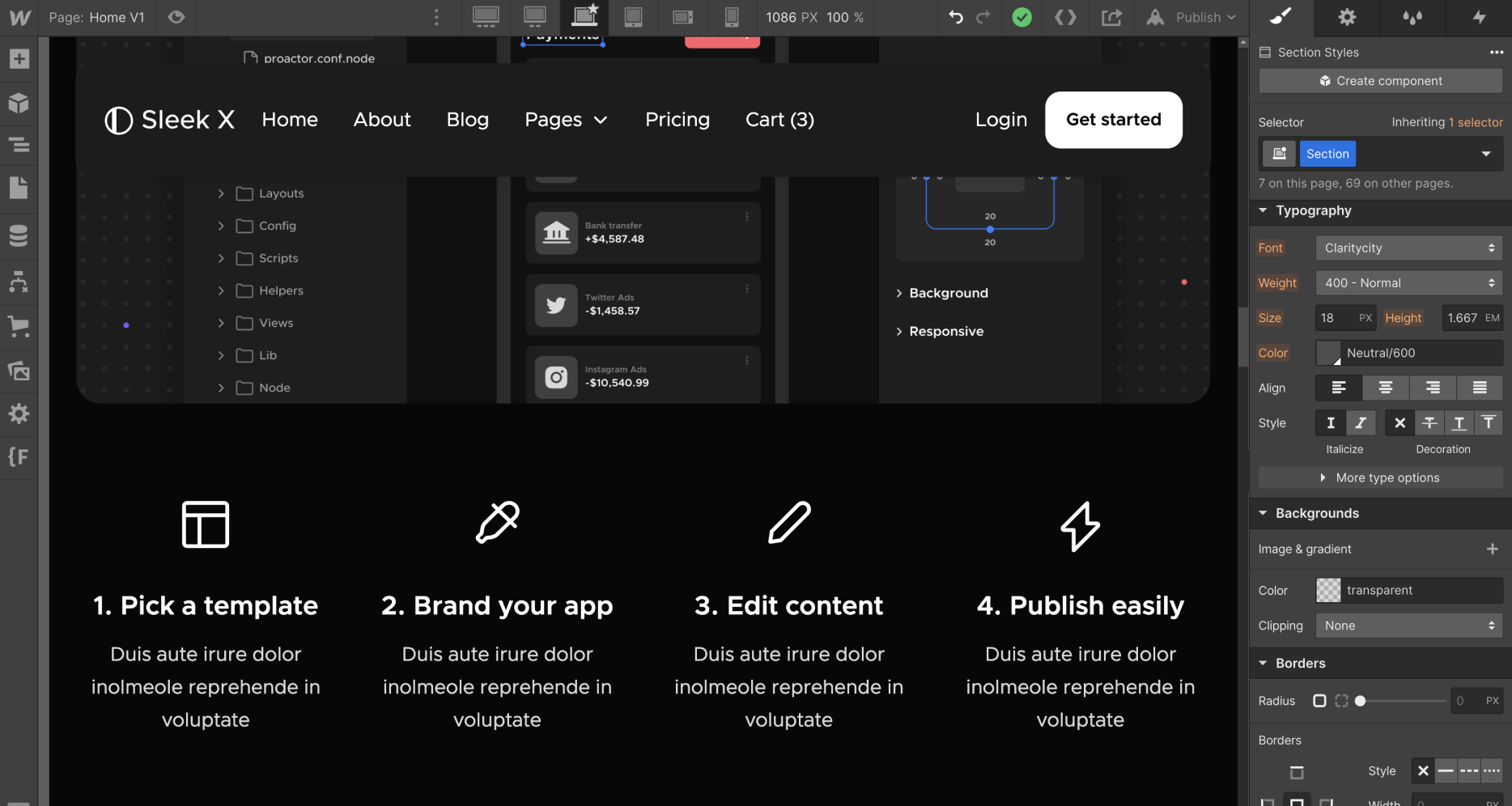
Task: Switch to the Element Settings tab
Action: (x=1346, y=17)
